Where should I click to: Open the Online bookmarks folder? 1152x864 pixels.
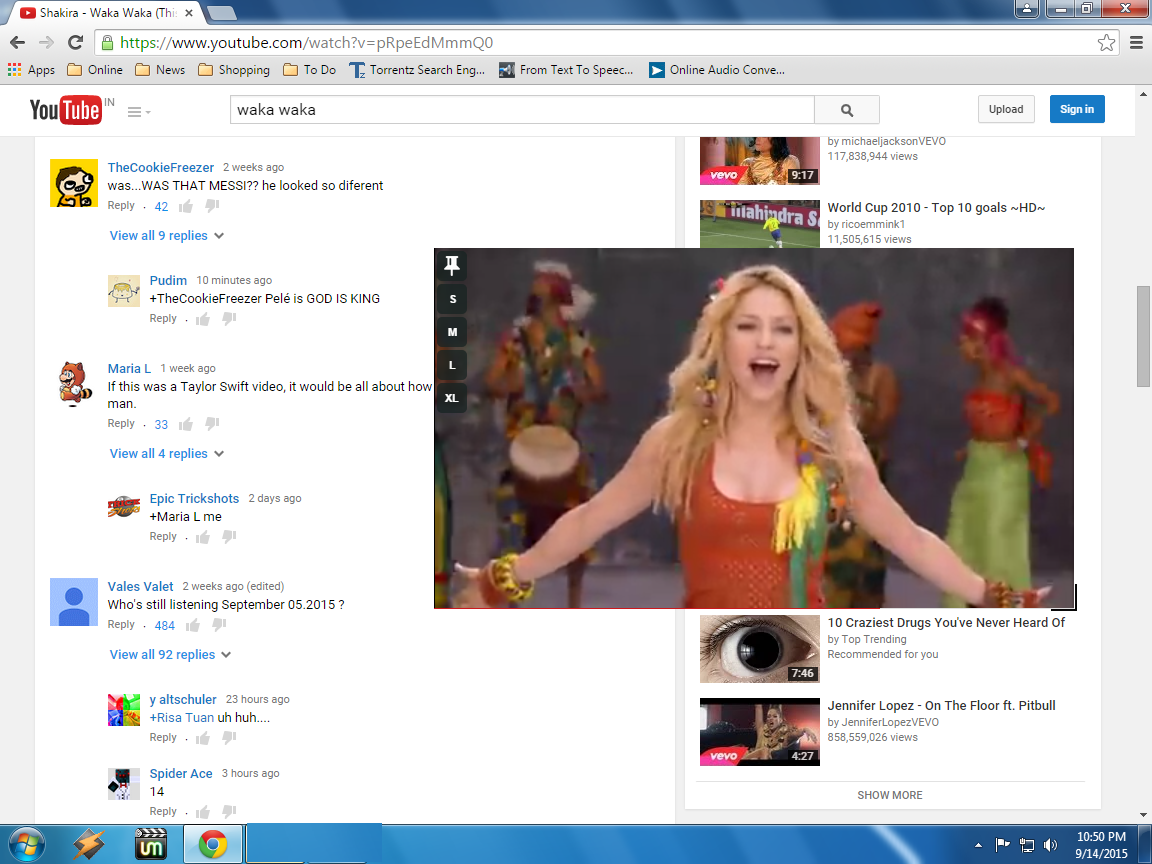tap(95, 70)
